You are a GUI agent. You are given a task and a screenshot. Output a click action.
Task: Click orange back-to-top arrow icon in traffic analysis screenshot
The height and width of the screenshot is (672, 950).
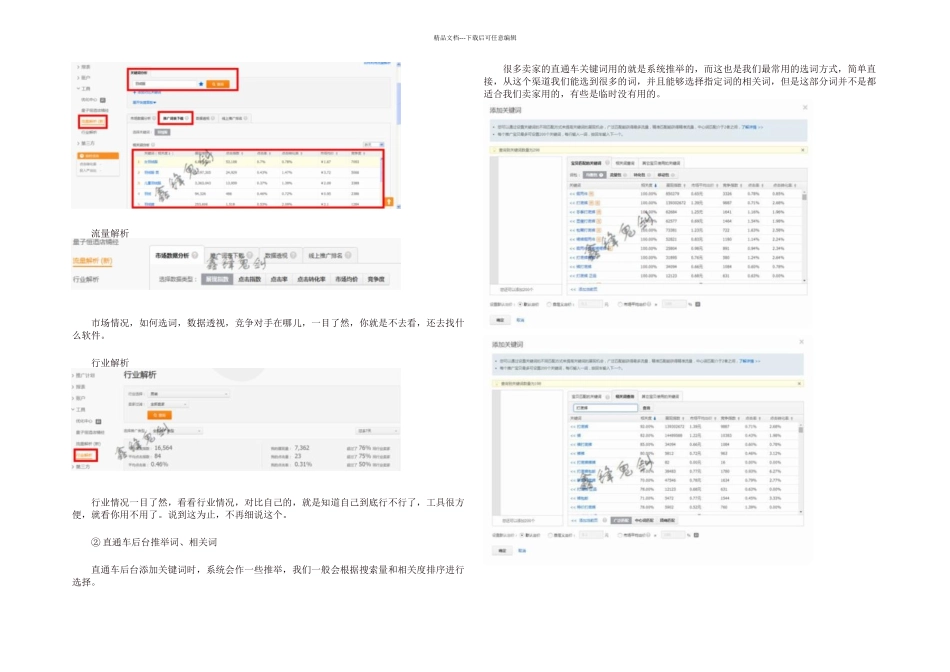[x=389, y=202]
